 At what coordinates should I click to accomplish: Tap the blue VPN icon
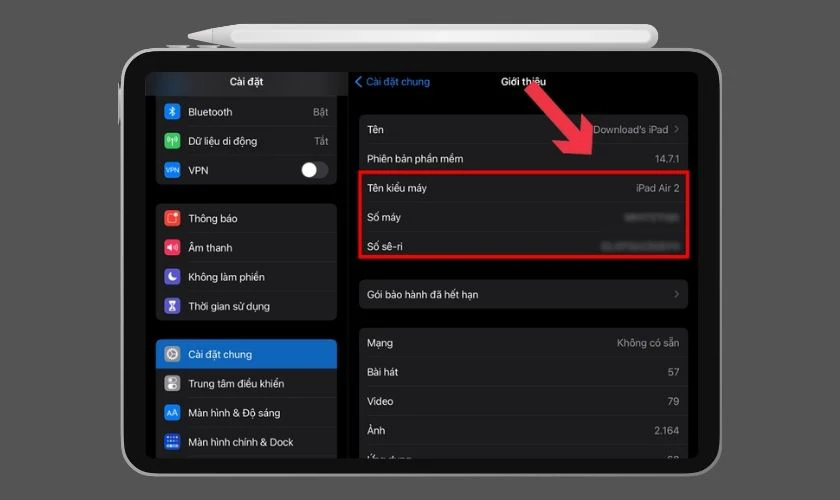click(172, 170)
